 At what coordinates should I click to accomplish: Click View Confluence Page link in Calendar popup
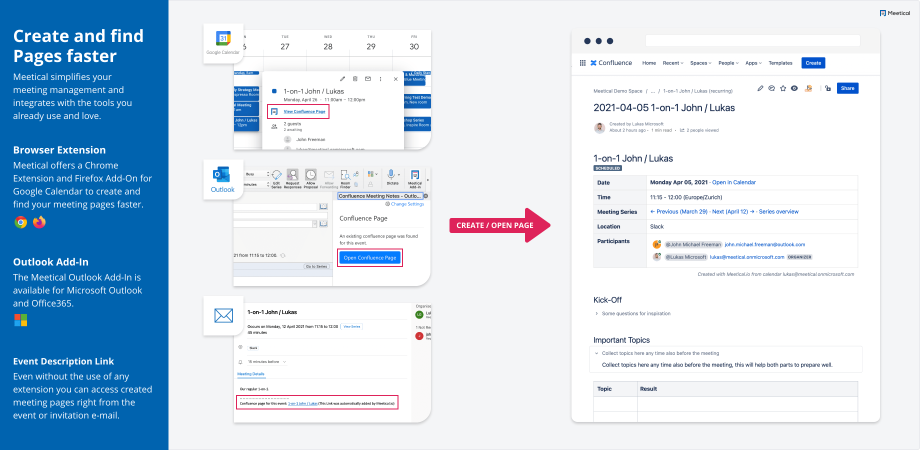304,111
